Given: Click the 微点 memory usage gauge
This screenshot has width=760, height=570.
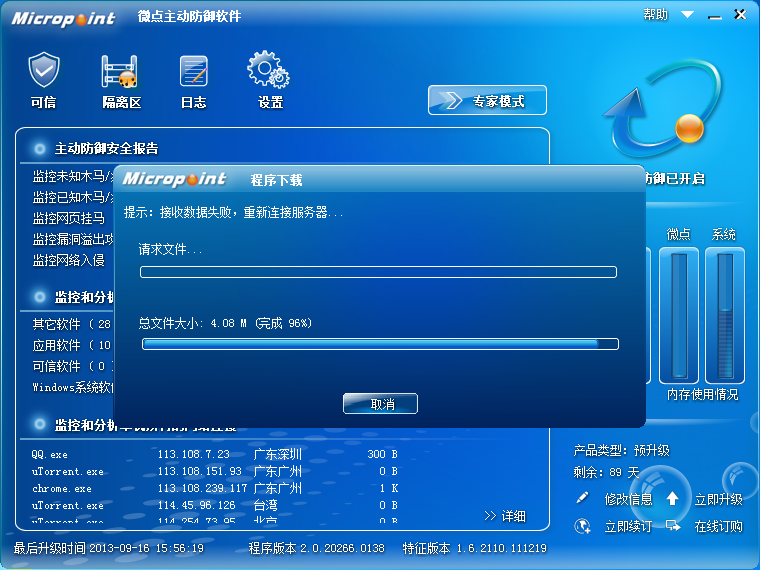Looking at the screenshot, I should [x=679, y=315].
